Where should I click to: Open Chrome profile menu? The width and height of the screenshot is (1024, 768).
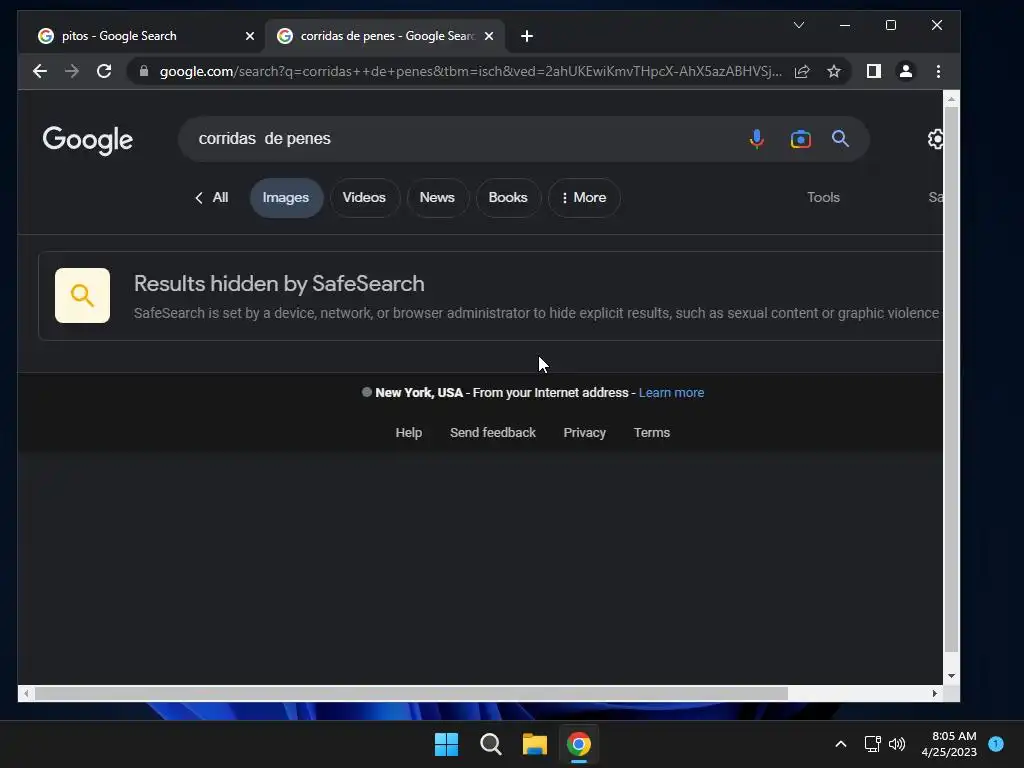[906, 71]
